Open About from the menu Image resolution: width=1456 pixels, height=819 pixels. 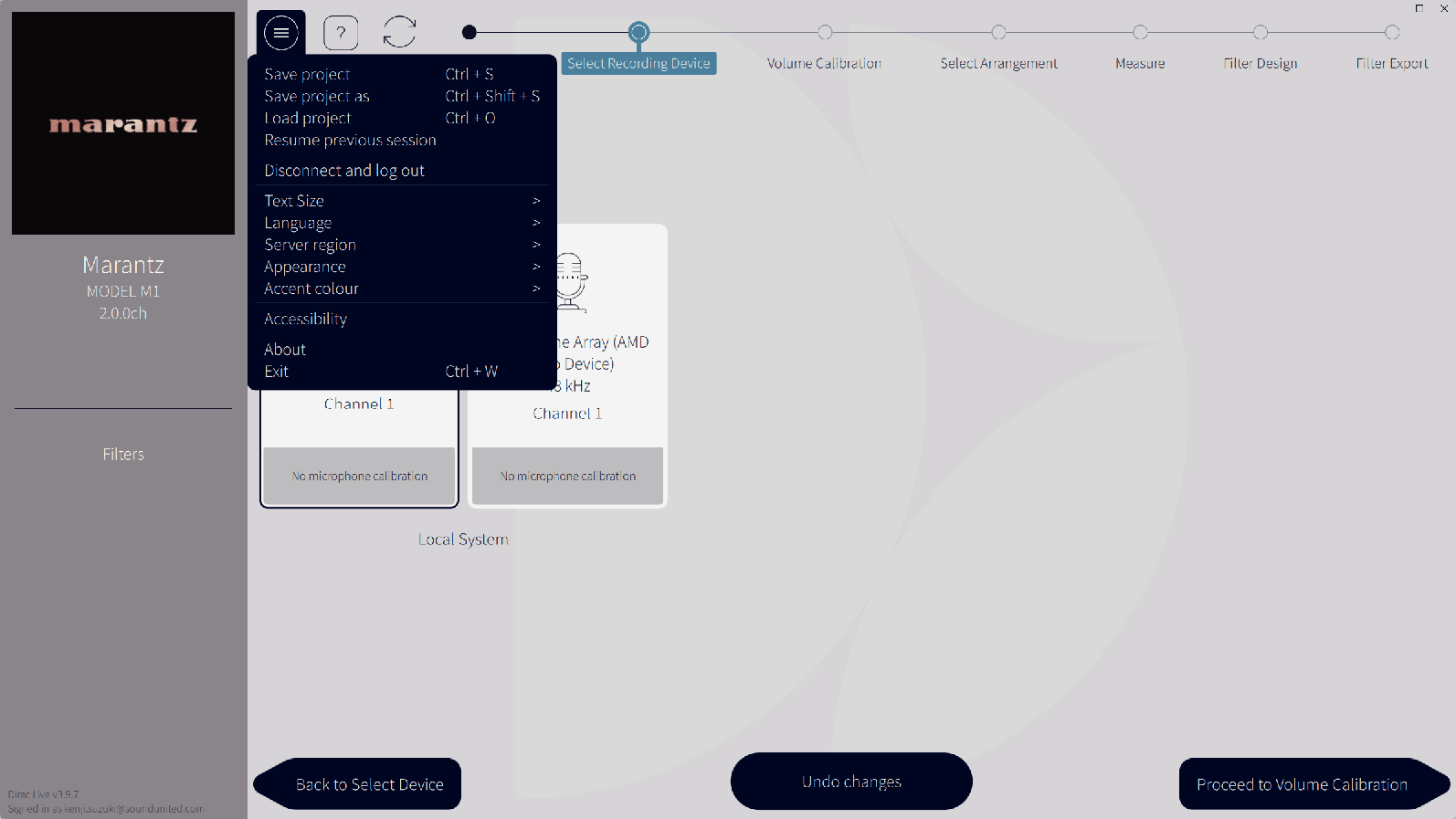click(x=403, y=350)
